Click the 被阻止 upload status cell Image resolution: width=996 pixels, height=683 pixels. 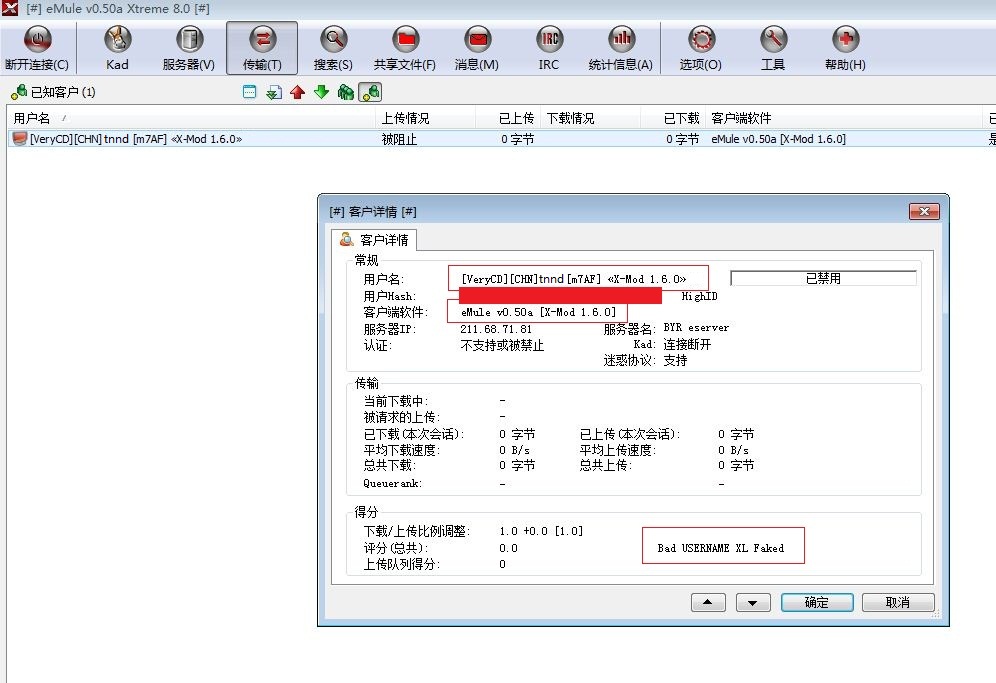tap(399, 139)
